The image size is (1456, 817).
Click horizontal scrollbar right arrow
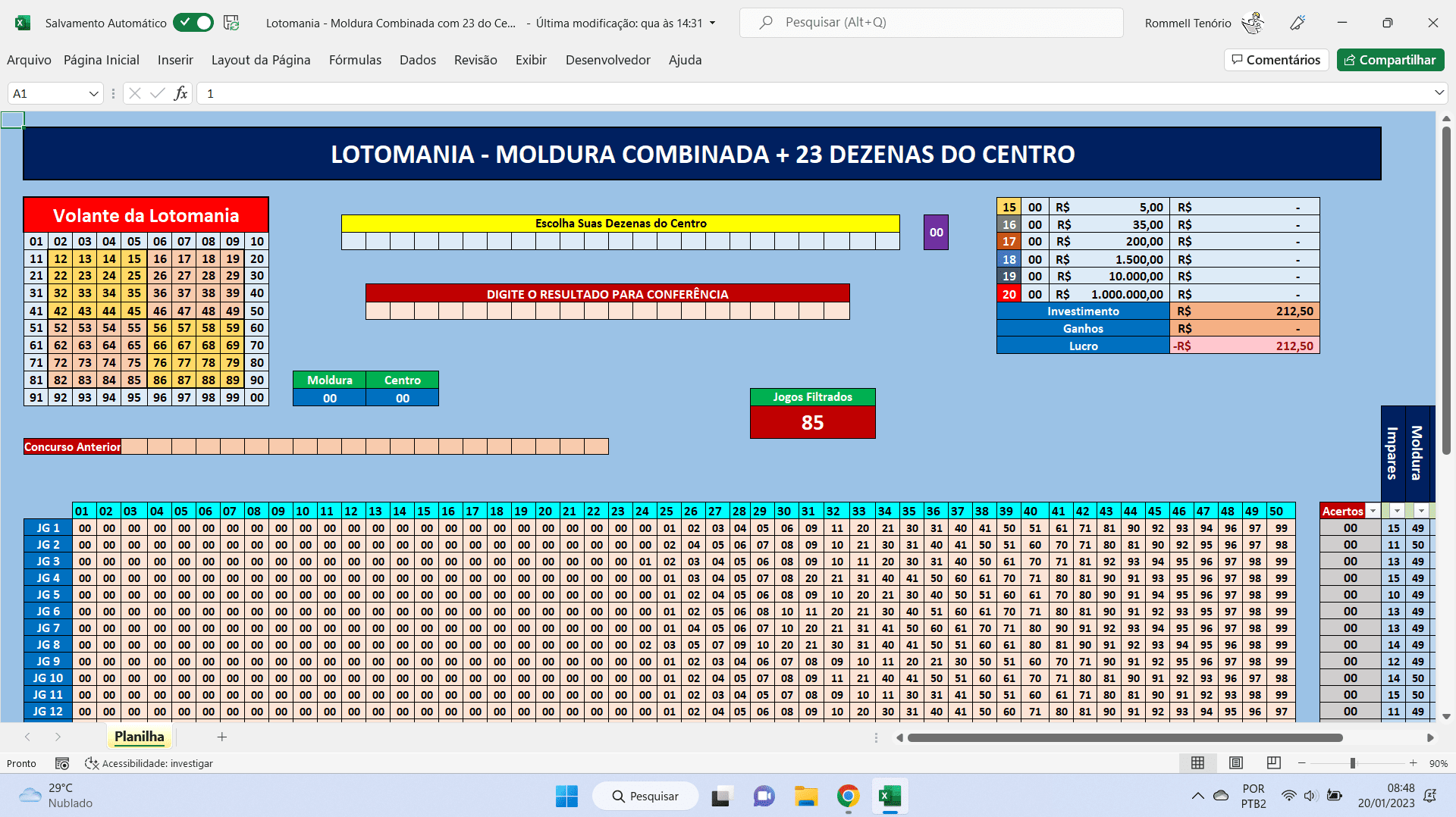point(1430,737)
